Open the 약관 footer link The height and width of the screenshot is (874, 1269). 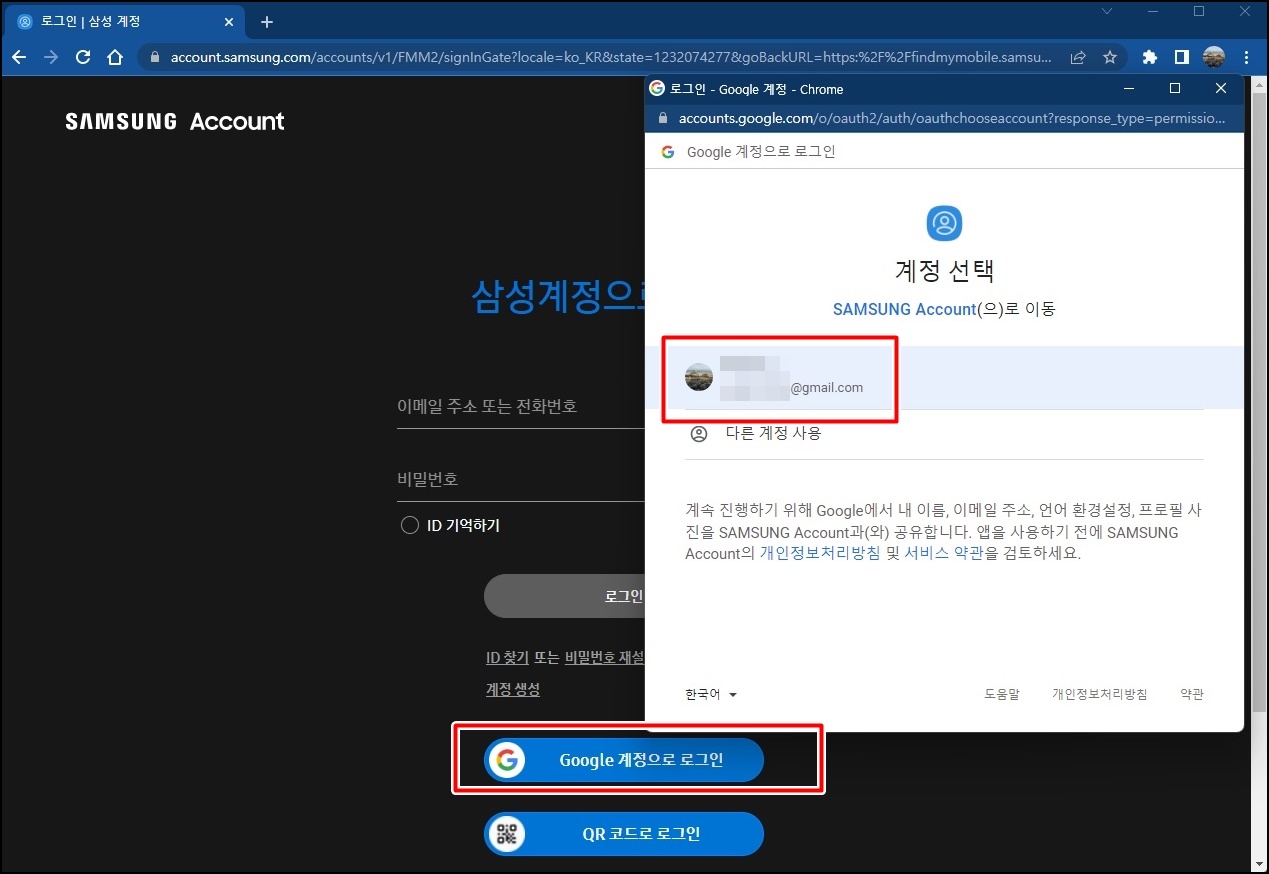click(1192, 694)
